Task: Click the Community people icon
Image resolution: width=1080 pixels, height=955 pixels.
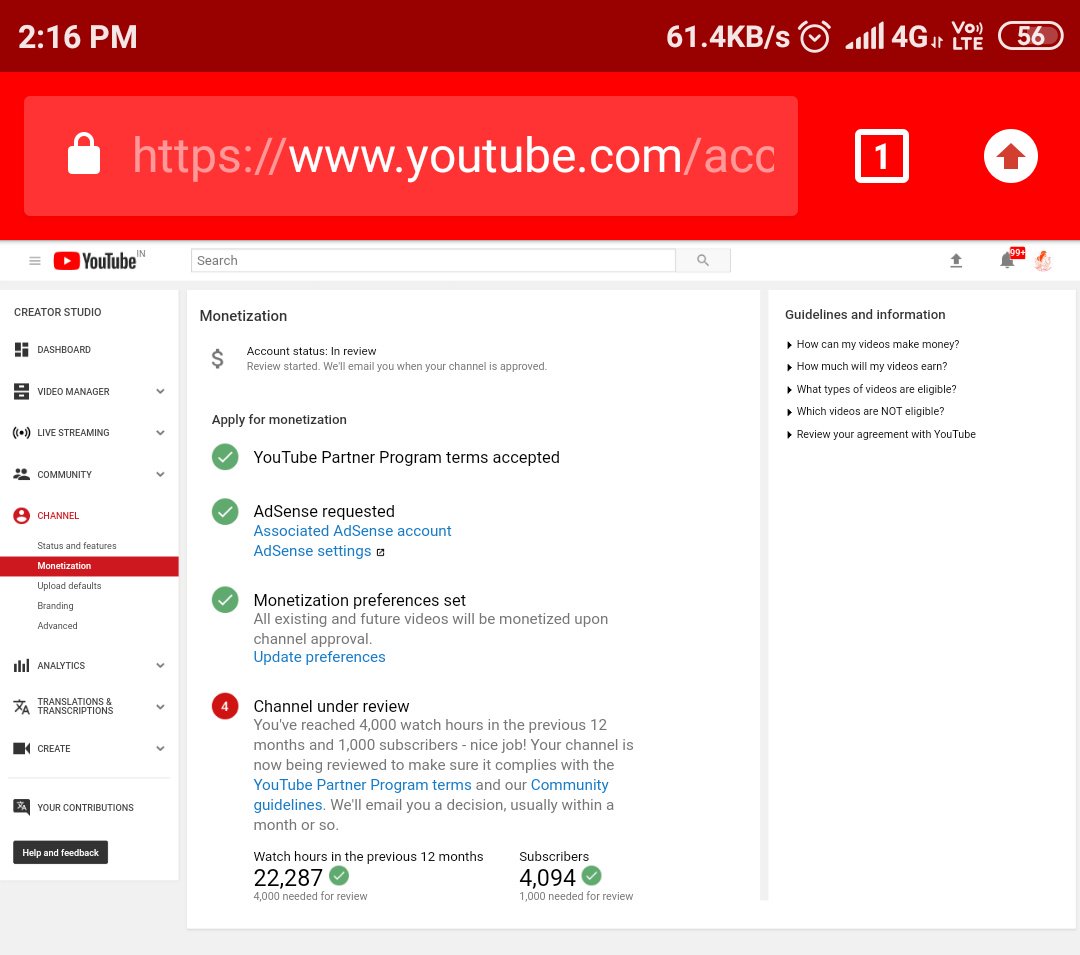Action: coord(21,474)
